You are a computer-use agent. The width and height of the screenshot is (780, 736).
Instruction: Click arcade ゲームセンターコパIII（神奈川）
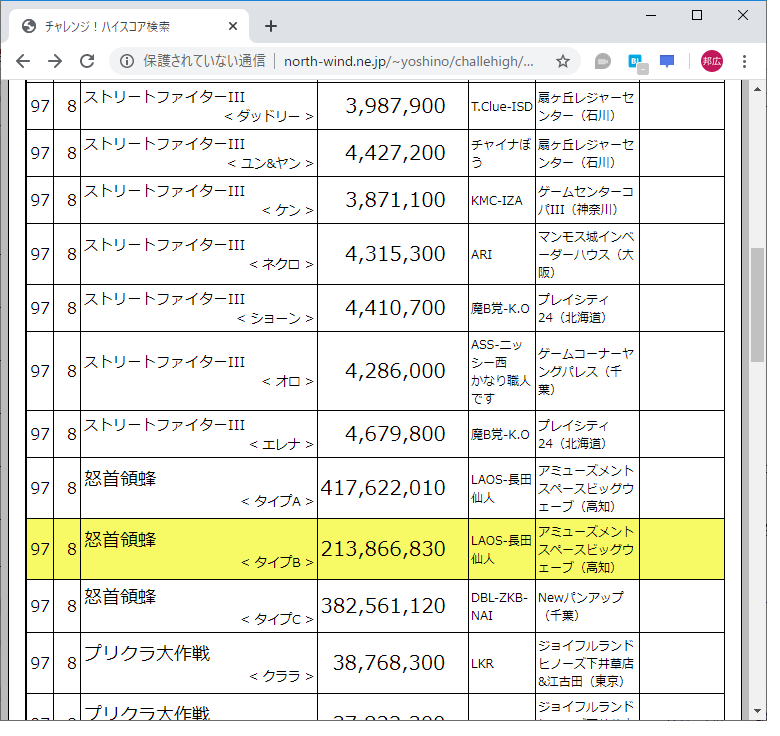585,200
